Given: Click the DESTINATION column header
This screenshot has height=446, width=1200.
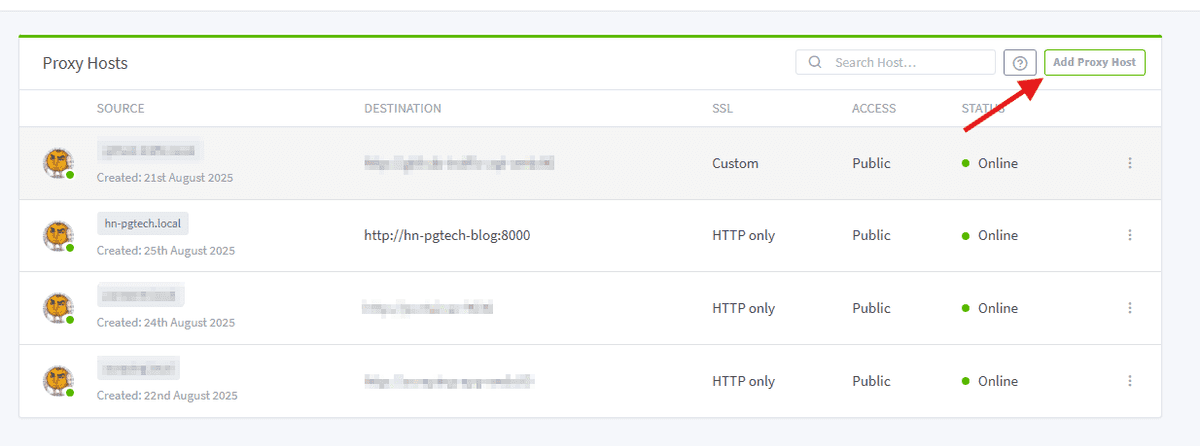Looking at the screenshot, I should pos(402,108).
